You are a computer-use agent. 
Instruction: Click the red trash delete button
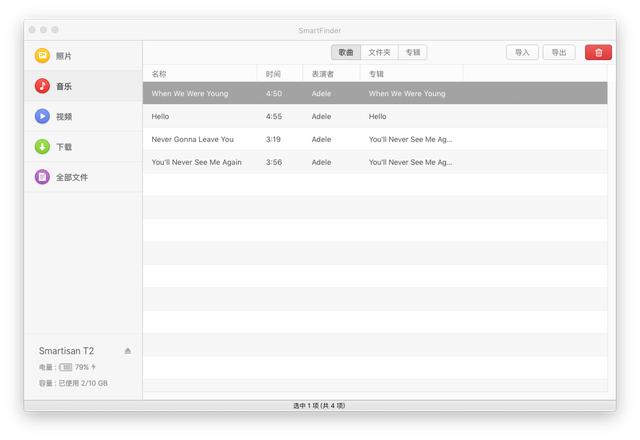click(x=598, y=52)
